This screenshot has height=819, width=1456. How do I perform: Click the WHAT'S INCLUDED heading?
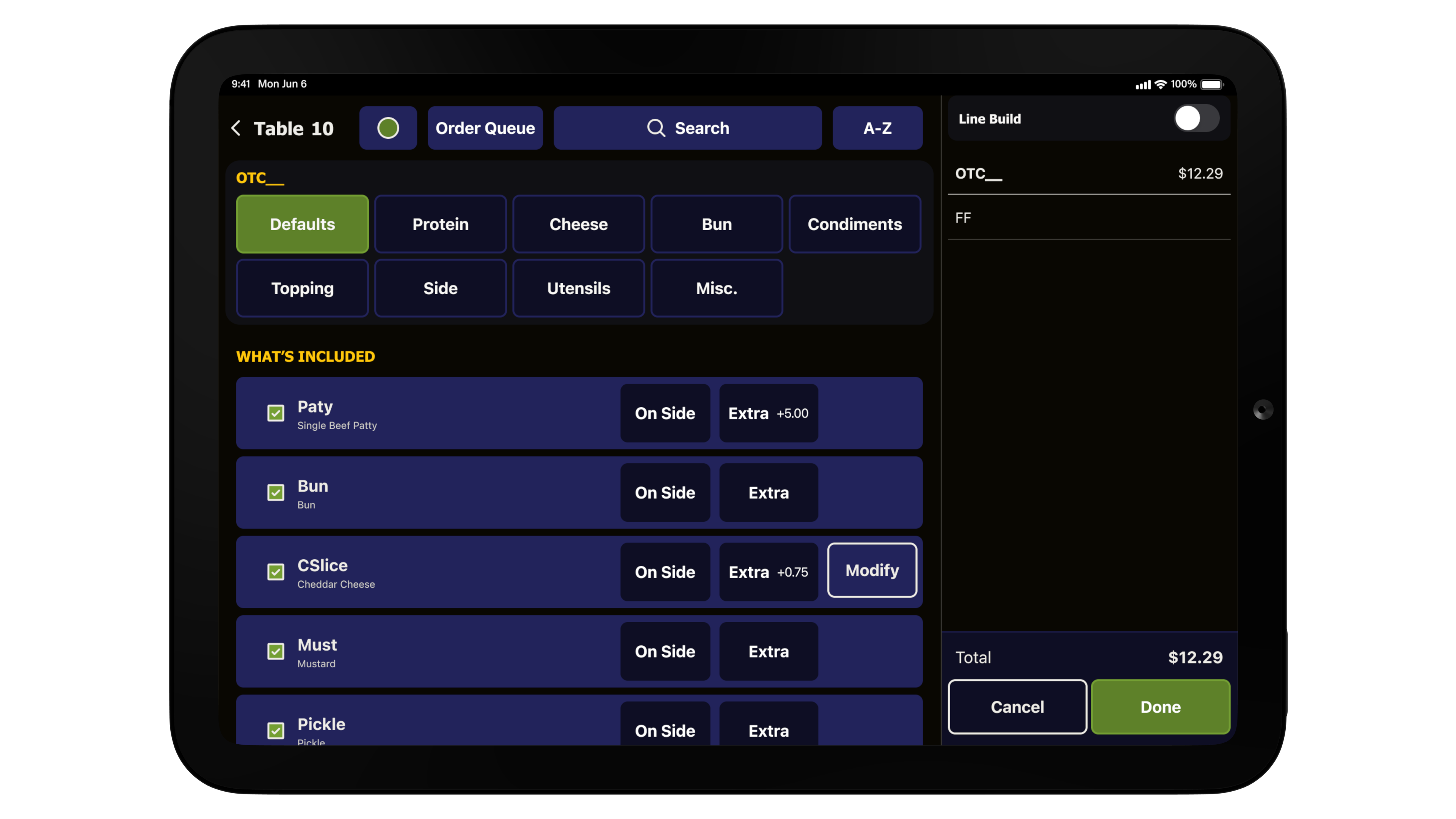pyautogui.click(x=305, y=356)
